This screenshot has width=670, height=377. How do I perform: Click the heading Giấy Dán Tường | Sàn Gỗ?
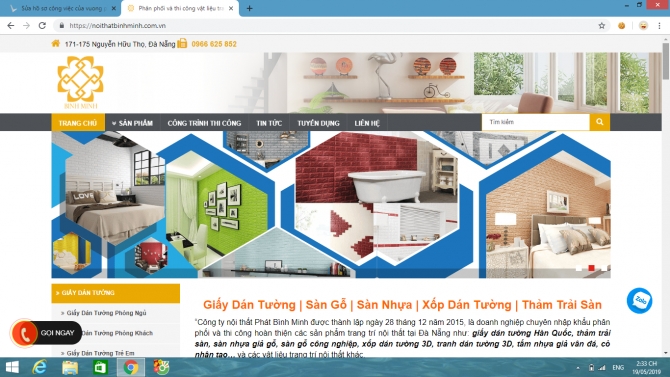click(x=403, y=305)
